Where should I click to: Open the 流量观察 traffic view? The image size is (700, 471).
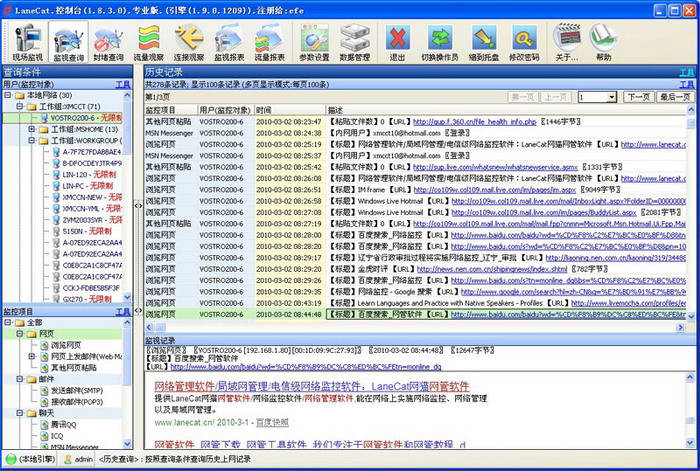coord(149,43)
